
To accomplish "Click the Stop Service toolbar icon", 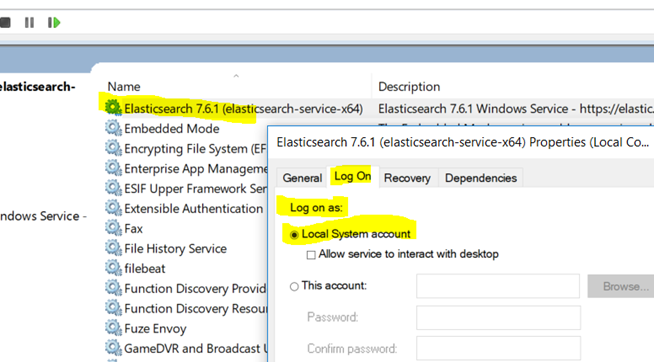I will [x=5, y=23].
